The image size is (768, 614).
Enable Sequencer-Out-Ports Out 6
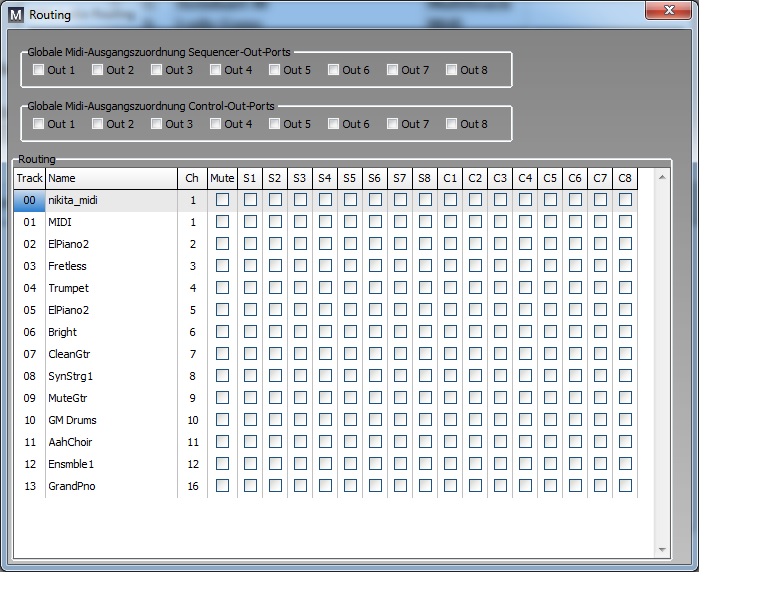[x=334, y=70]
